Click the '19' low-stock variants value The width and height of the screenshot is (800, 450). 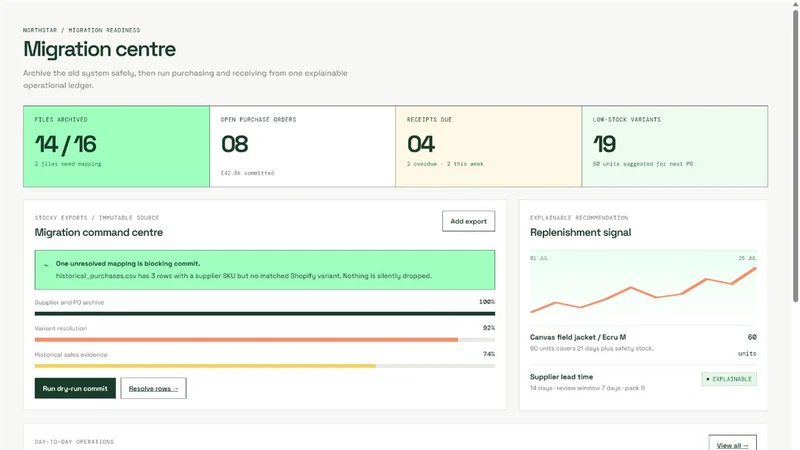[x=605, y=144]
